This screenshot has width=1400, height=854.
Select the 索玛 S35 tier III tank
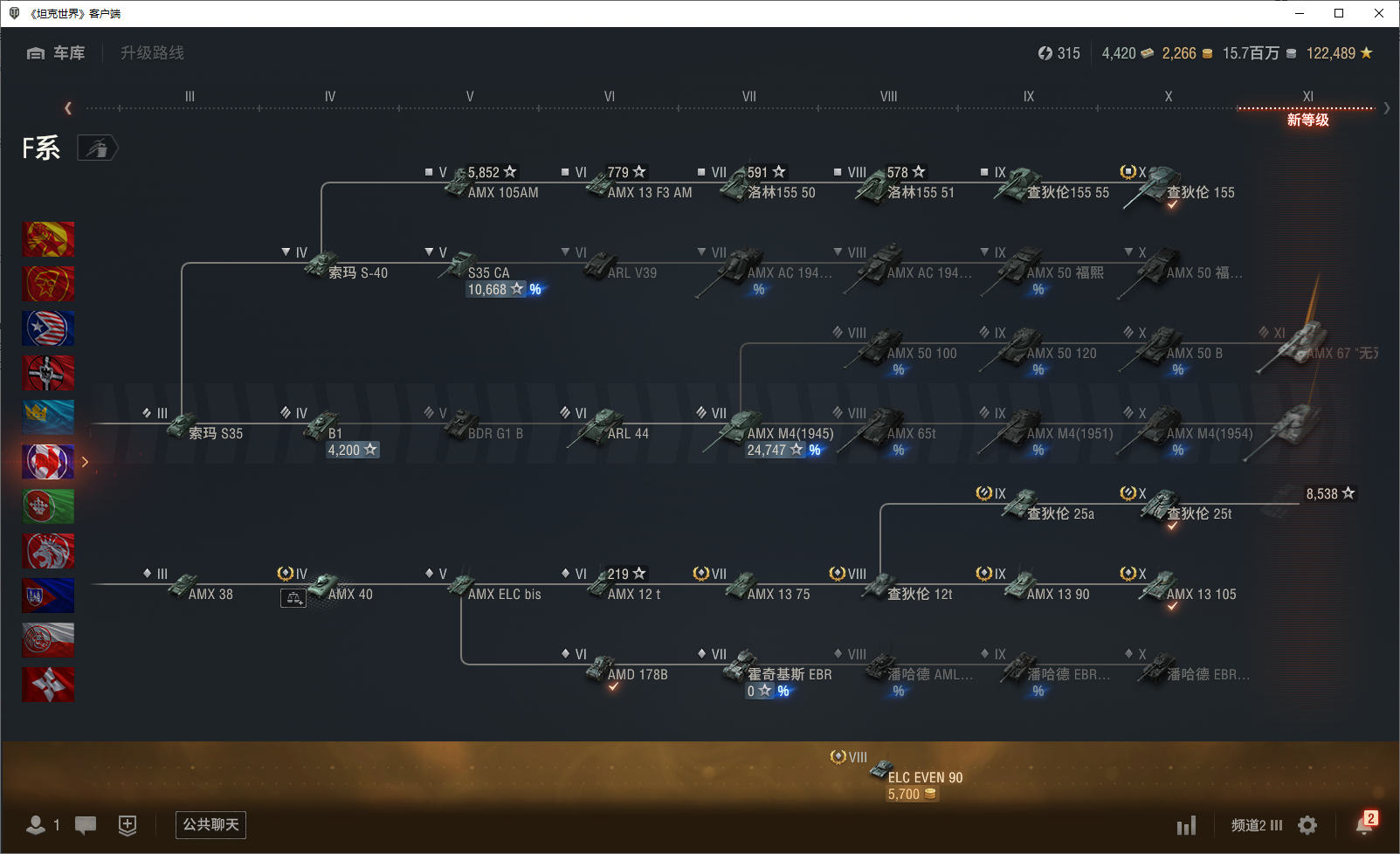tap(206, 424)
